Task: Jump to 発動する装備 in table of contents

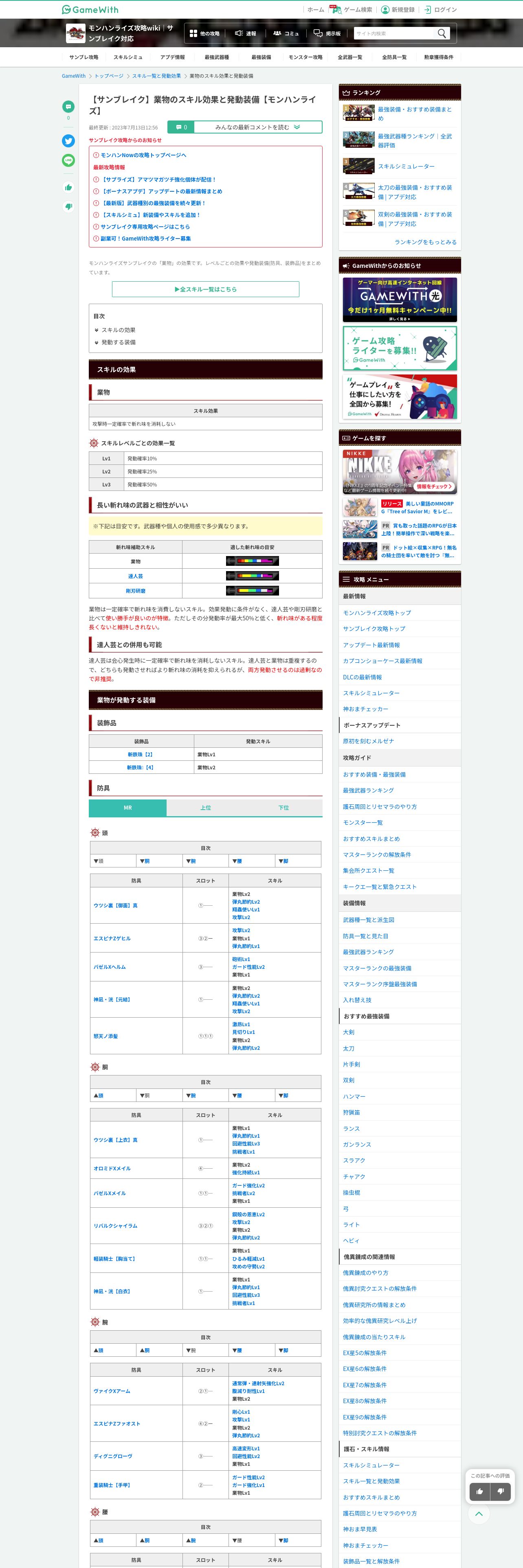Action: click(x=118, y=343)
